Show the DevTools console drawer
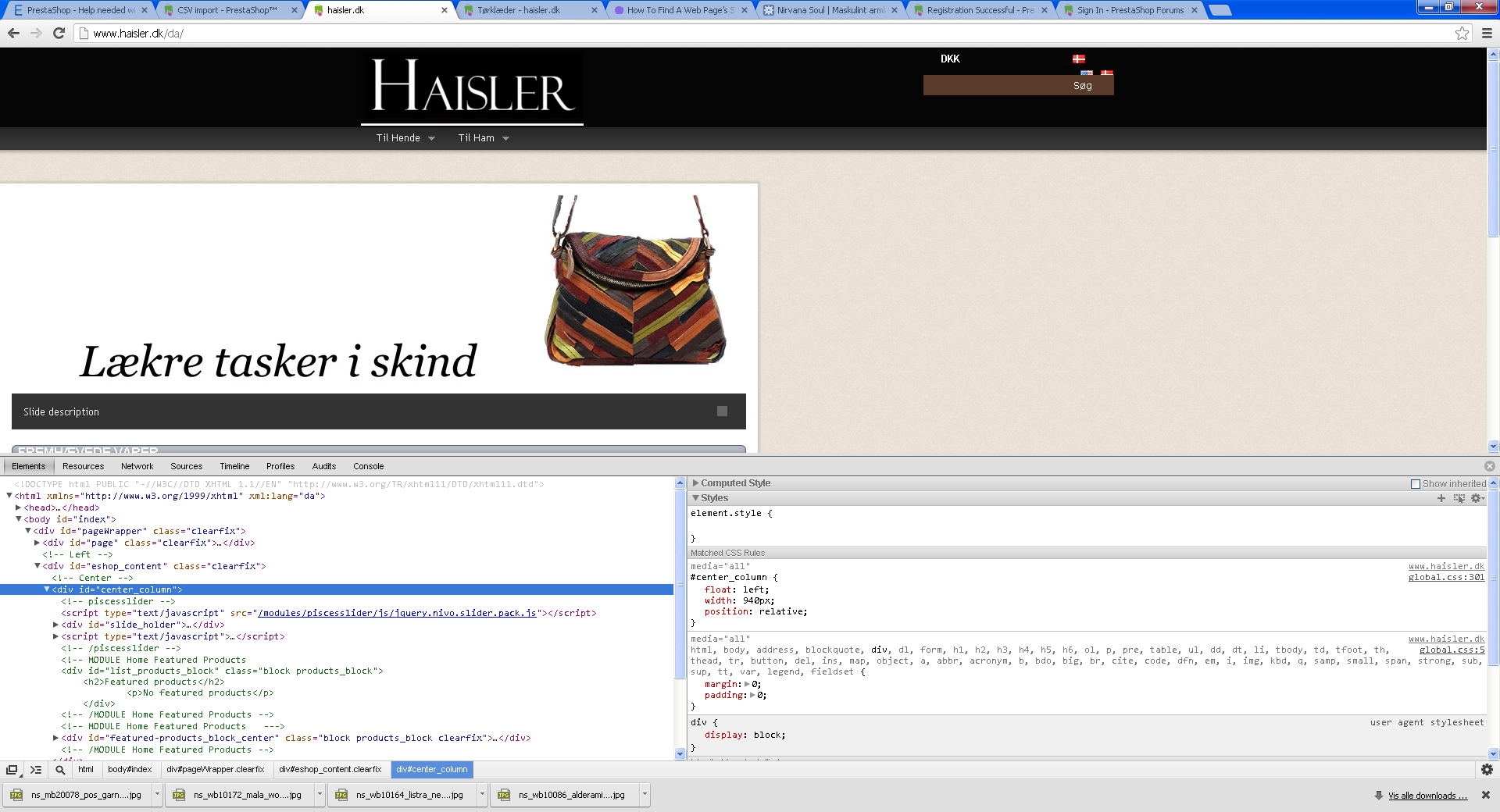Viewport: 1500px width, 812px height. pos(36,770)
